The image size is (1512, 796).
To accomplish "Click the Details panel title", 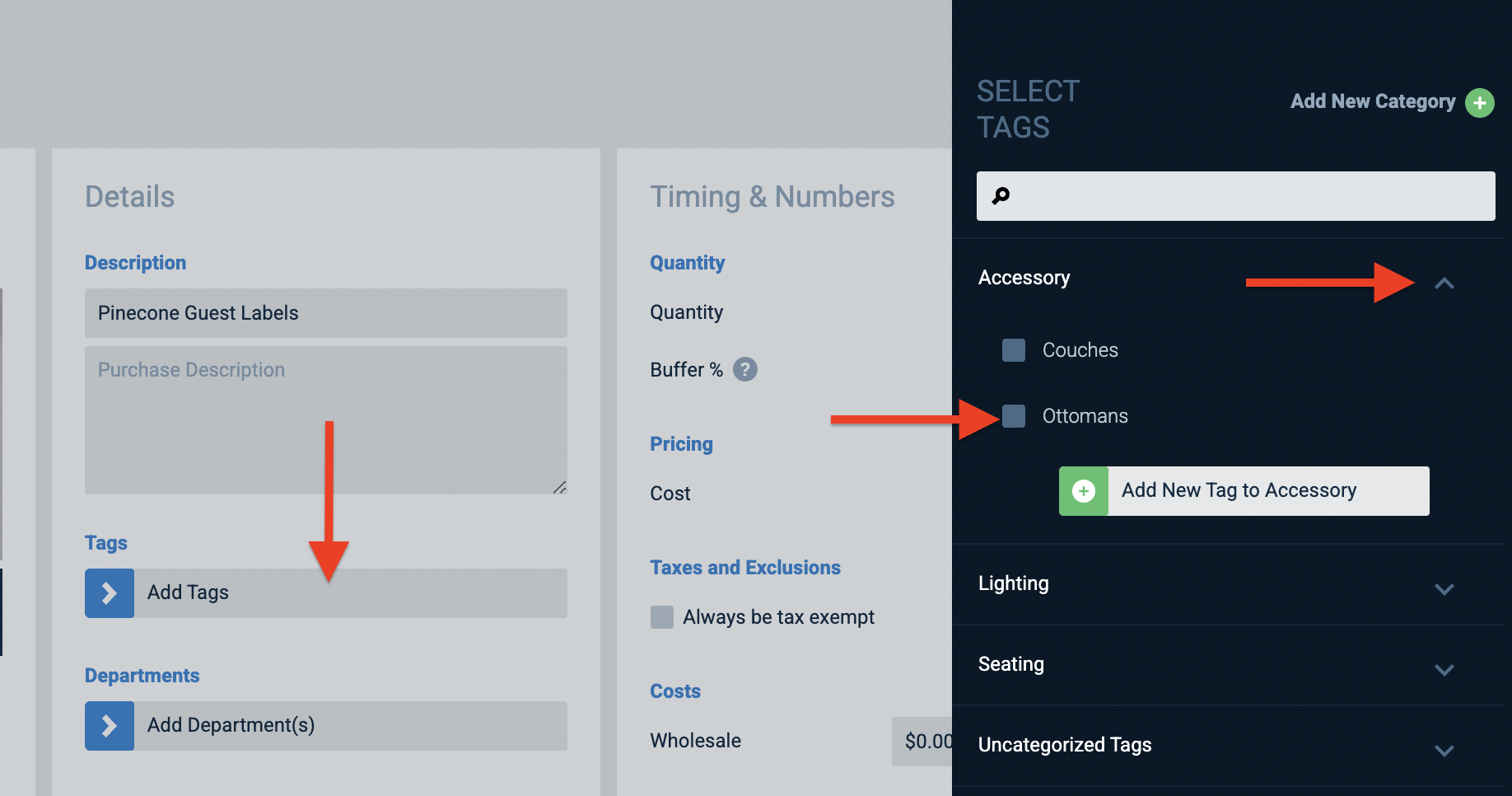I will pyautogui.click(x=130, y=197).
